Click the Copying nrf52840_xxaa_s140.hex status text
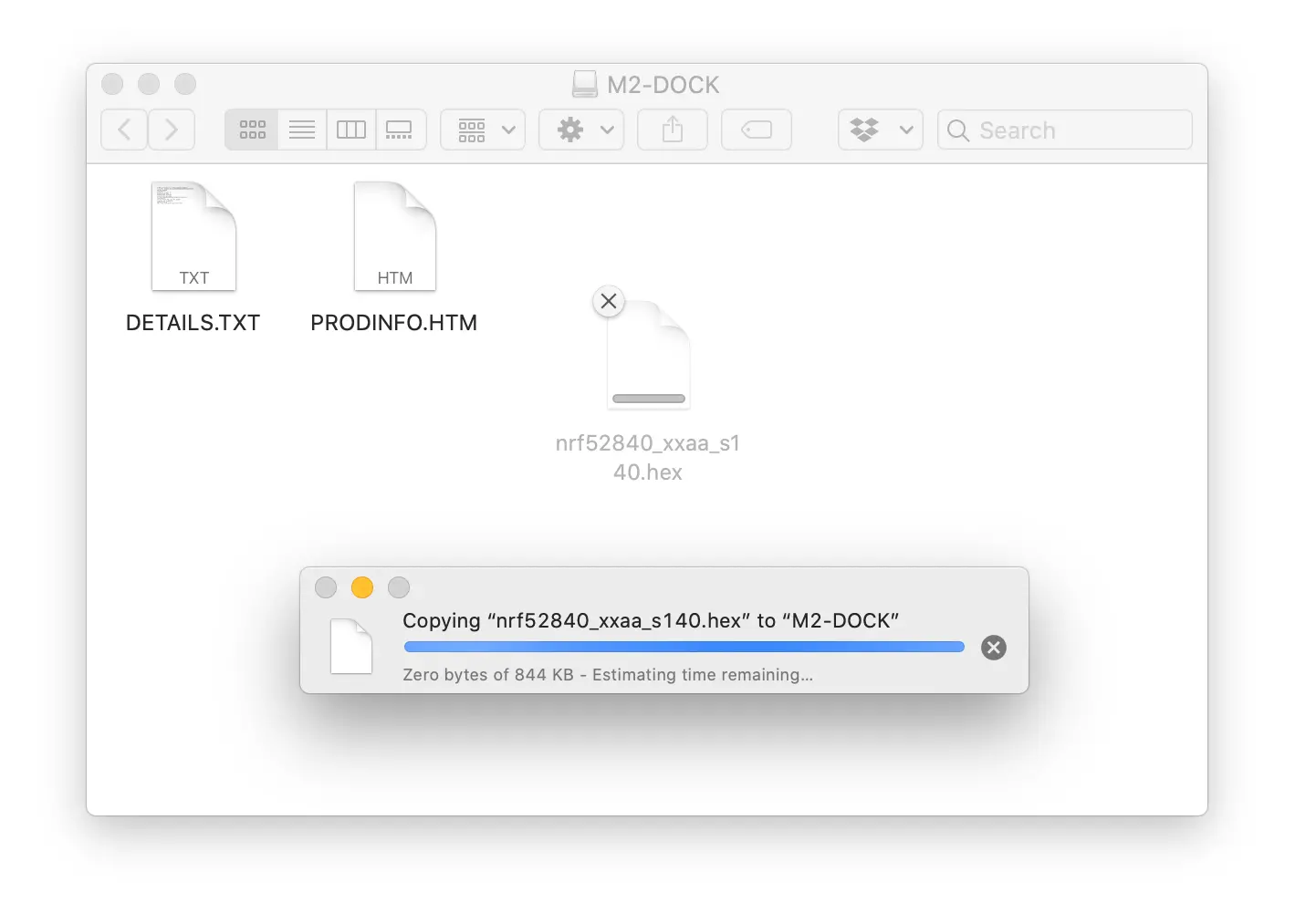The height and width of the screenshot is (924, 1295). 651,620
